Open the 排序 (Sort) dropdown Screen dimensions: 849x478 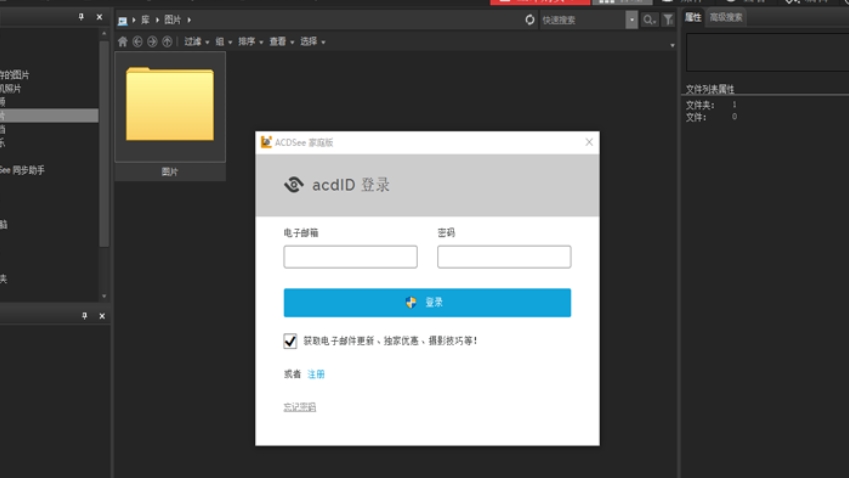pyautogui.click(x=251, y=42)
